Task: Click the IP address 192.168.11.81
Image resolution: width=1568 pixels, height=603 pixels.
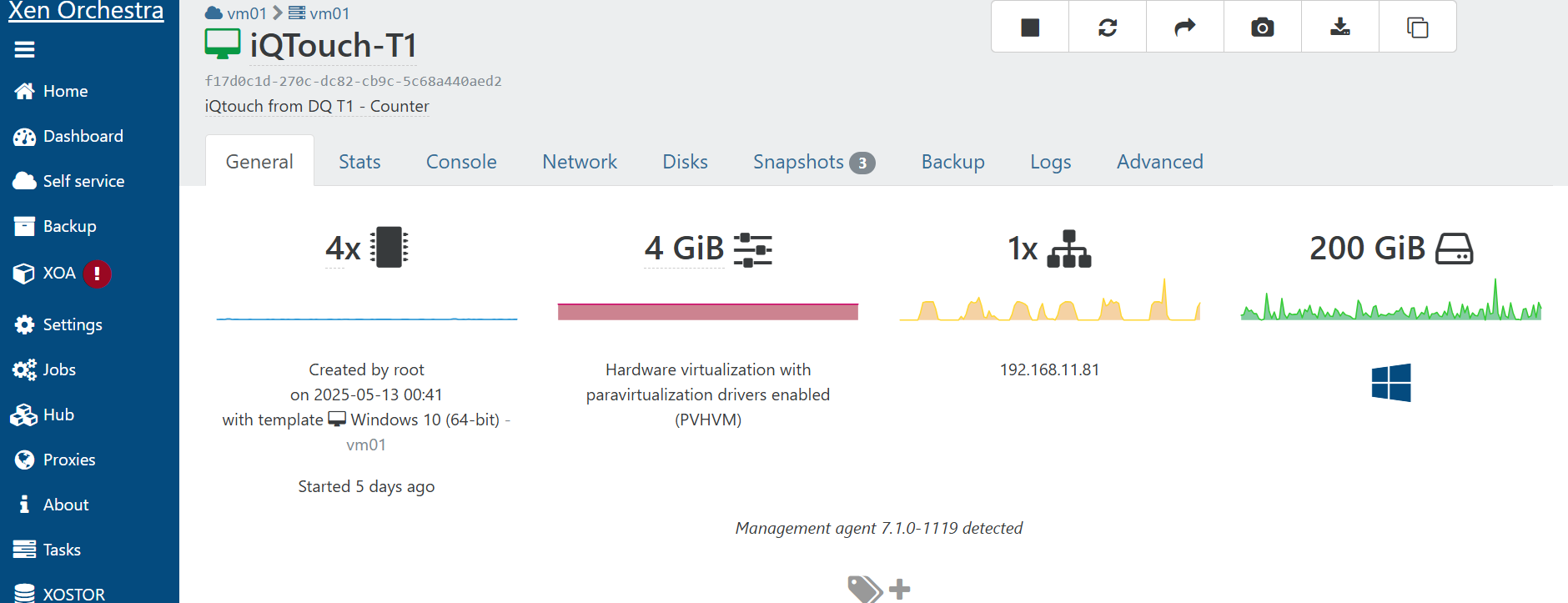Action: click(x=1050, y=369)
